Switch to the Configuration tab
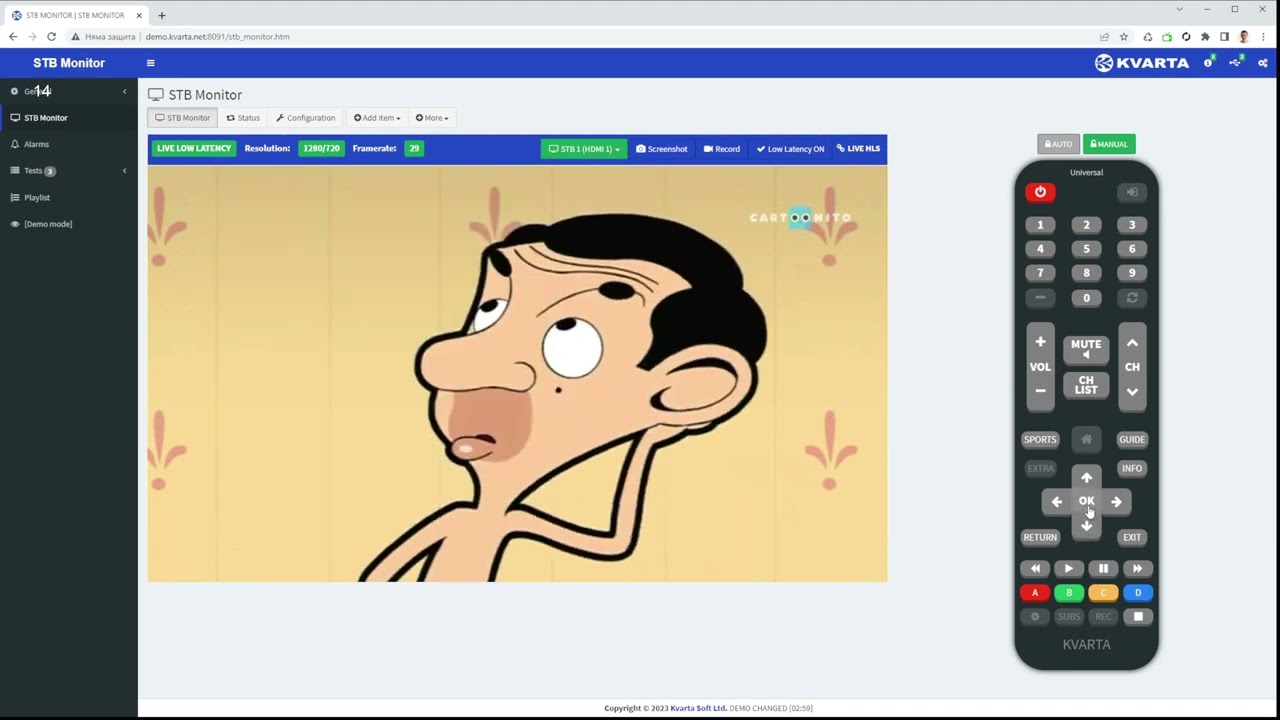The image size is (1280, 720). 306,118
